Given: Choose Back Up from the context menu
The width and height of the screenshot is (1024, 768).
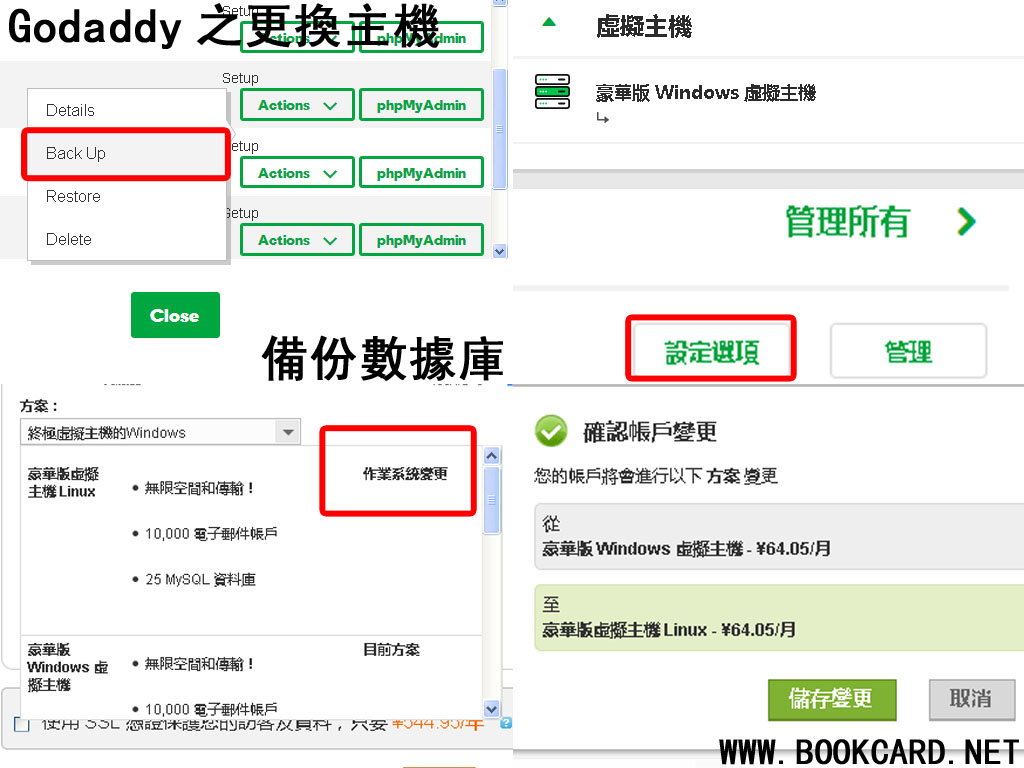Looking at the screenshot, I should coord(76,153).
